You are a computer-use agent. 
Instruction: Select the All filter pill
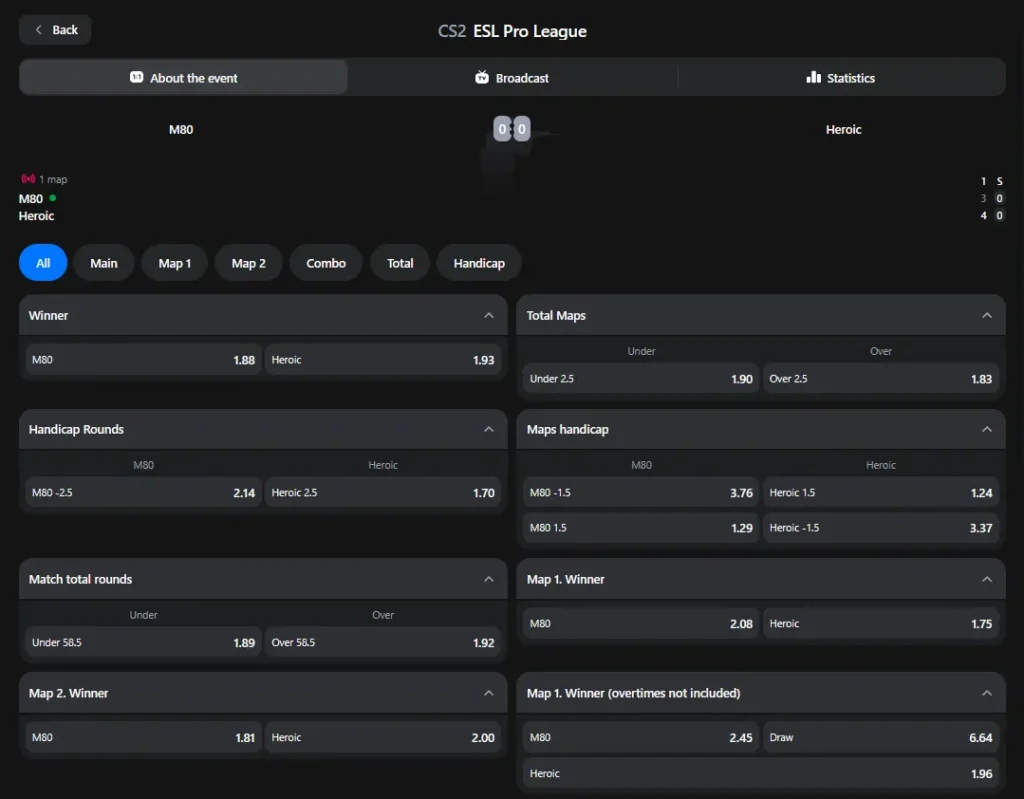click(42, 262)
